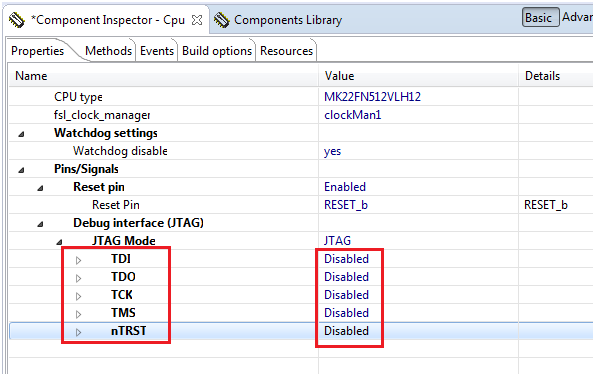
Task: Select the Watchdog settings row label
Action: pyautogui.click(x=106, y=133)
